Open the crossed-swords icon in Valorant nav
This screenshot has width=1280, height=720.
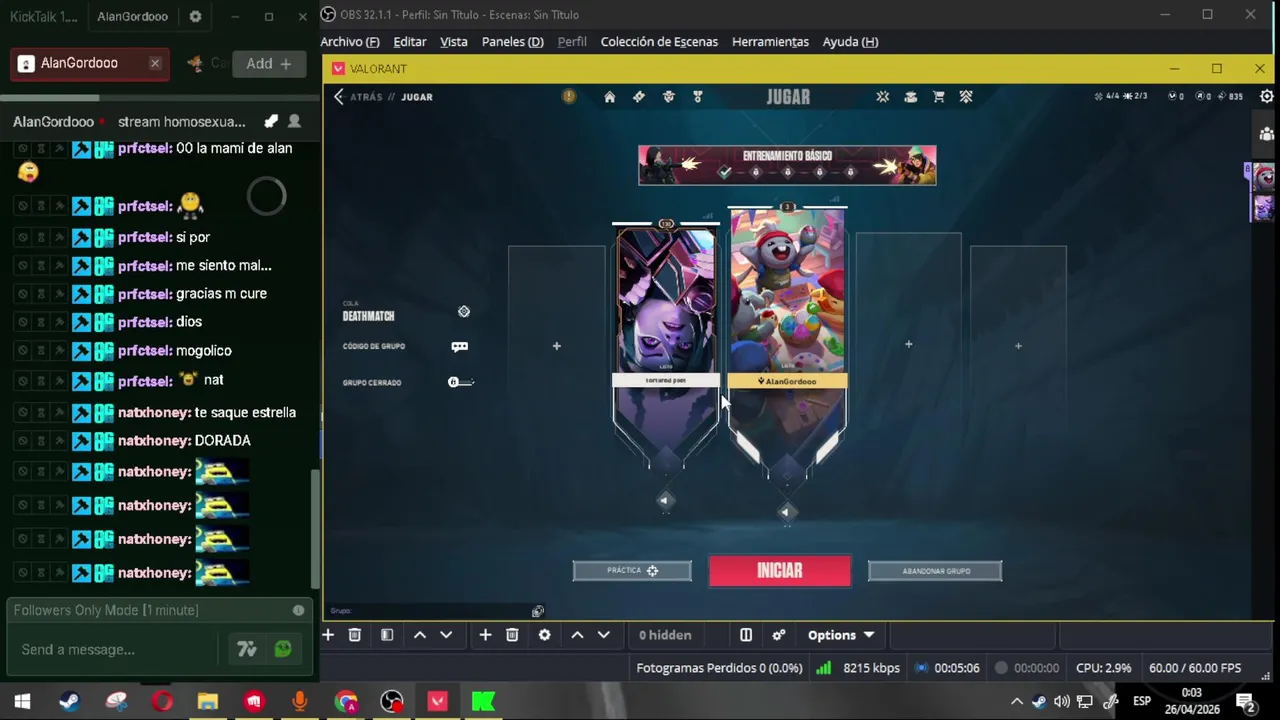point(882,97)
